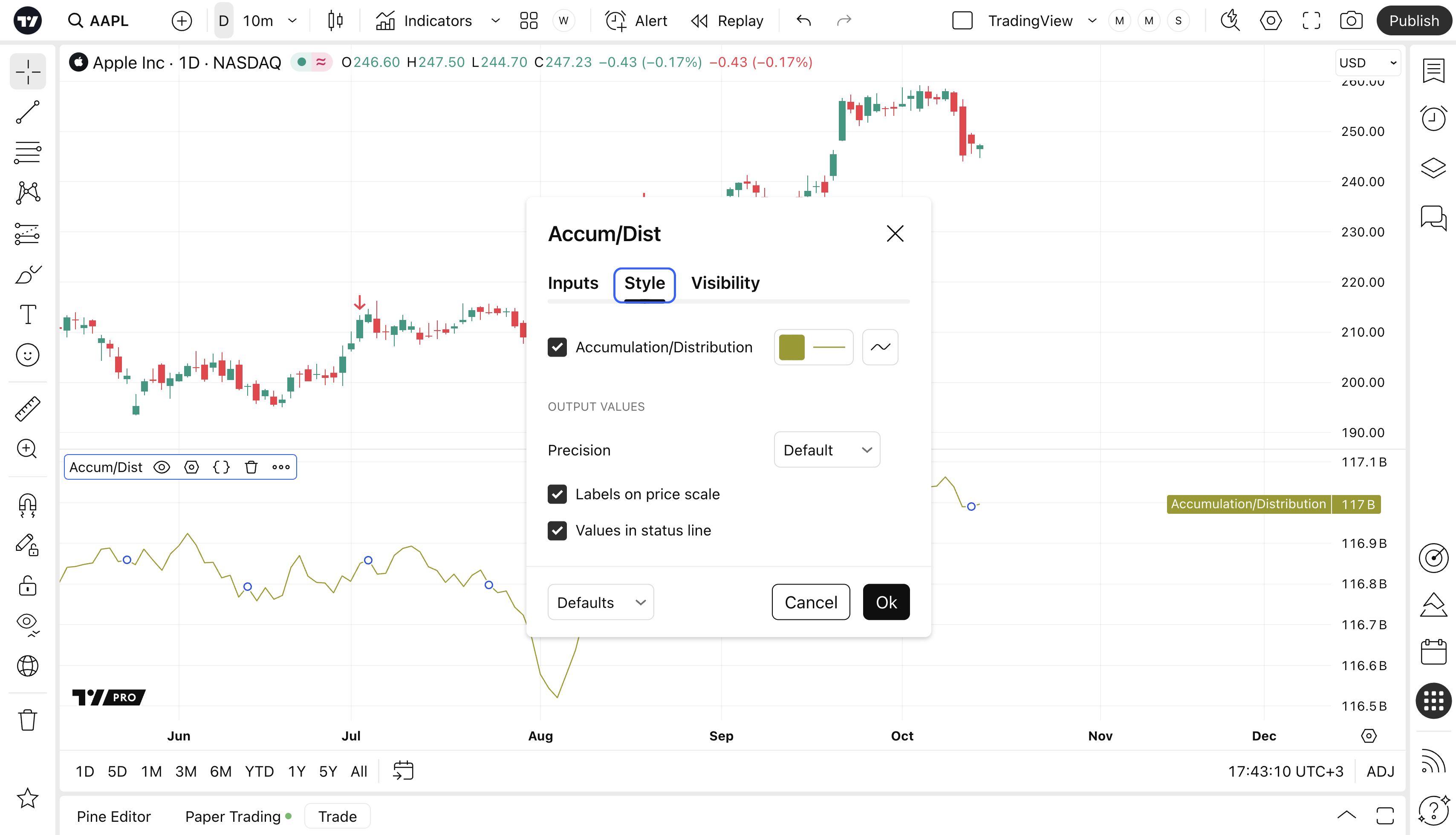Viewport: 1456px width, 835px height.
Task: Confirm settings with the Ok button
Action: point(886,602)
